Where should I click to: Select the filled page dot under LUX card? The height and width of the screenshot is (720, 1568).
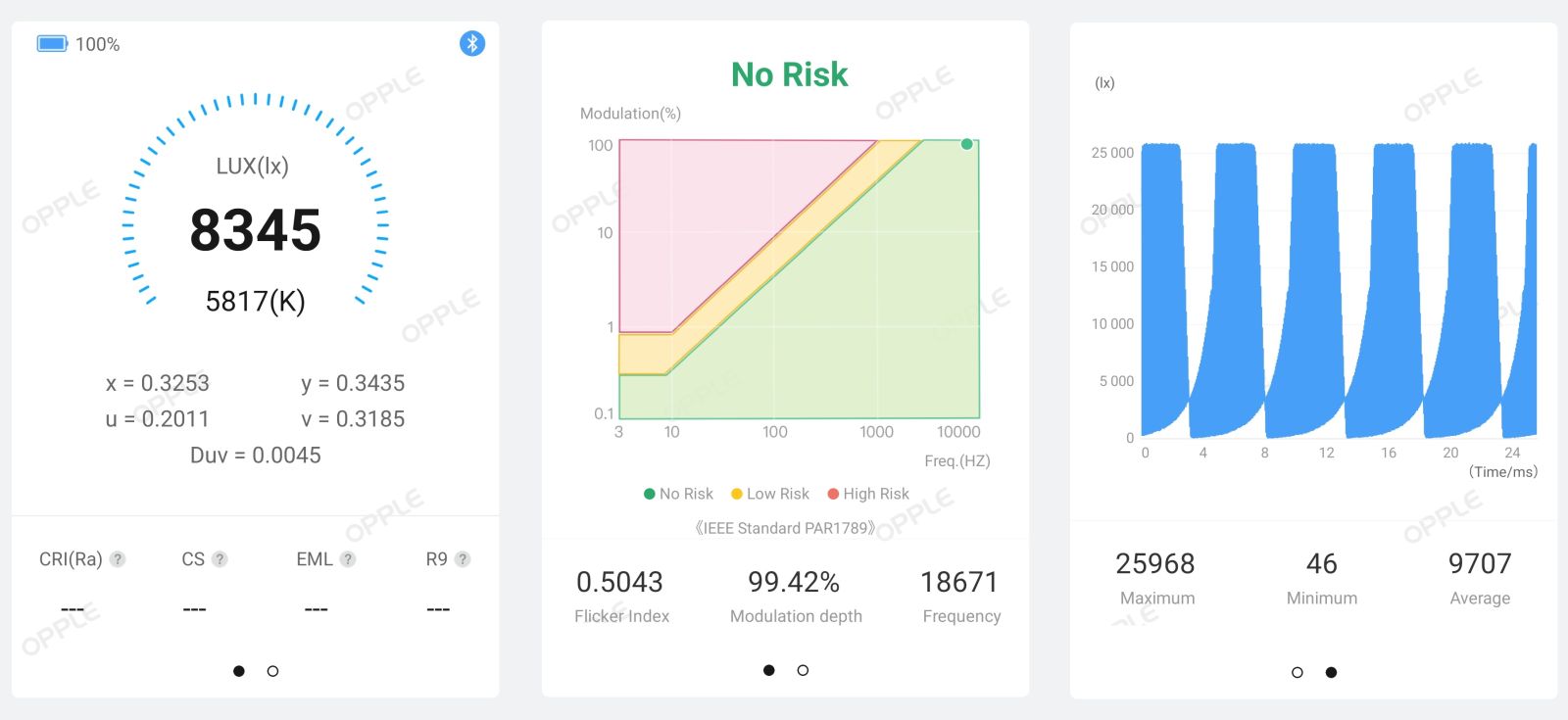pyautogui.click(x=239, y=671)
